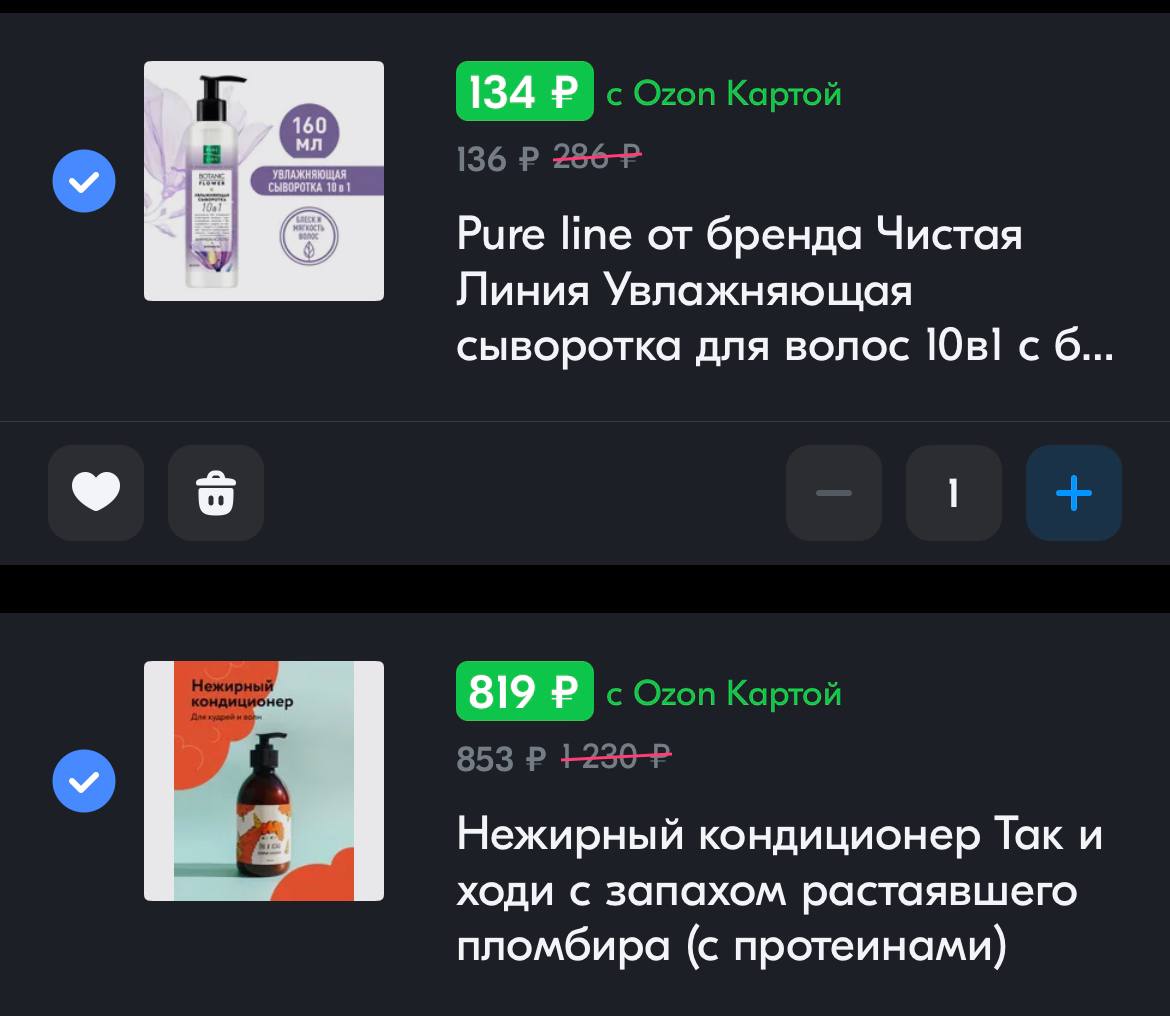This screenshot has height=1016, width=1170.
Task: Open Нежирный кондиционер product title
Action: pyautogui.click(x=780, y=889)
